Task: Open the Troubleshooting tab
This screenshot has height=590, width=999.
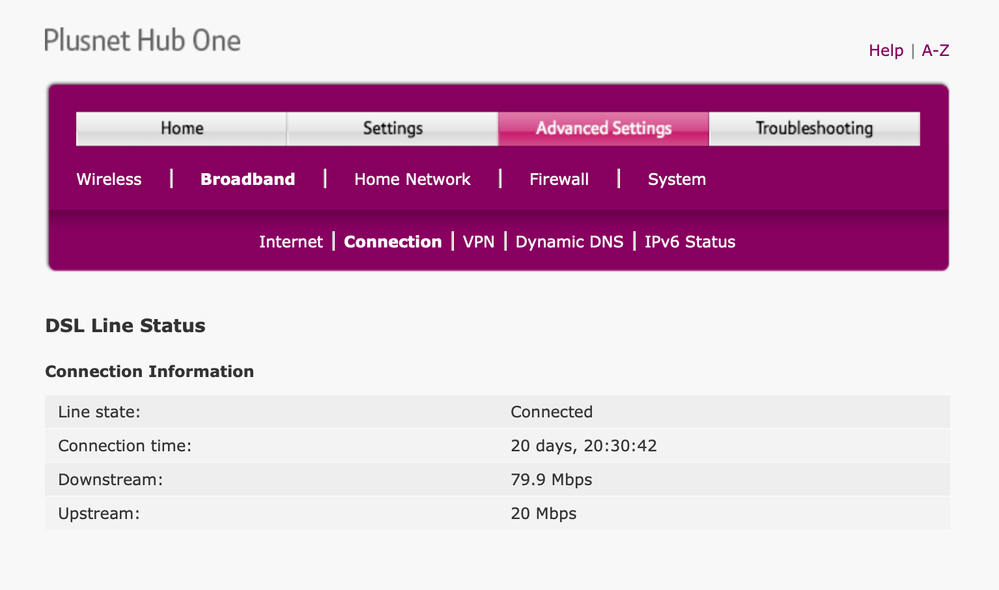Action: pos(813,128)
